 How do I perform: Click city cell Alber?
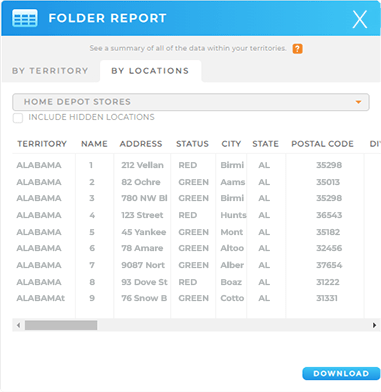pyautogui.click(x=232, y=265)
